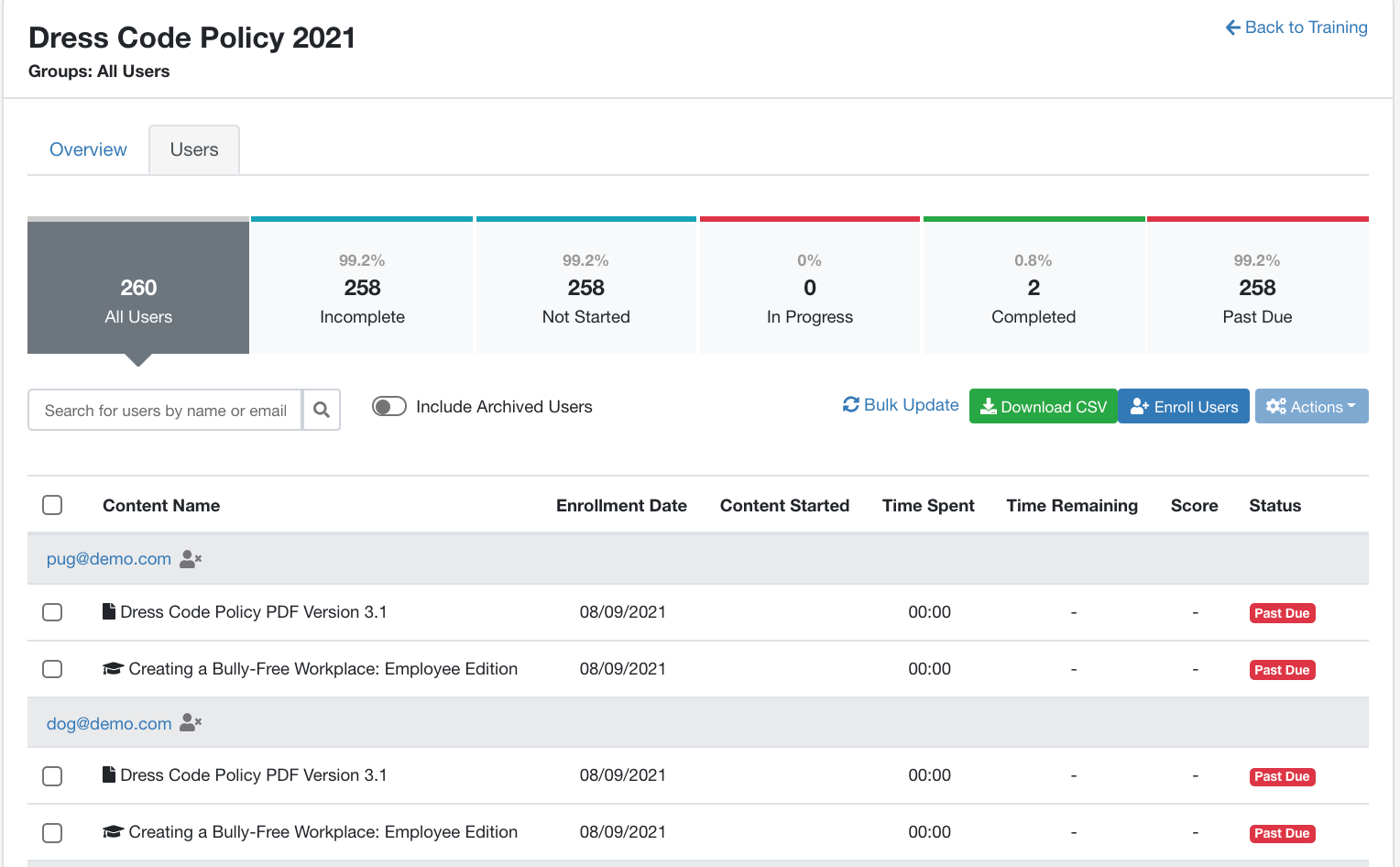Click the download icon on Download CSV
Viewport: 1400px width, 867px height.
989,406
